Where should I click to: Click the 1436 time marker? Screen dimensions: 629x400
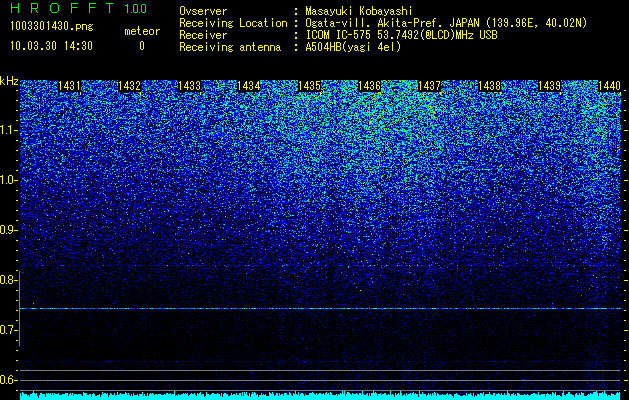(x=369, y=86)
